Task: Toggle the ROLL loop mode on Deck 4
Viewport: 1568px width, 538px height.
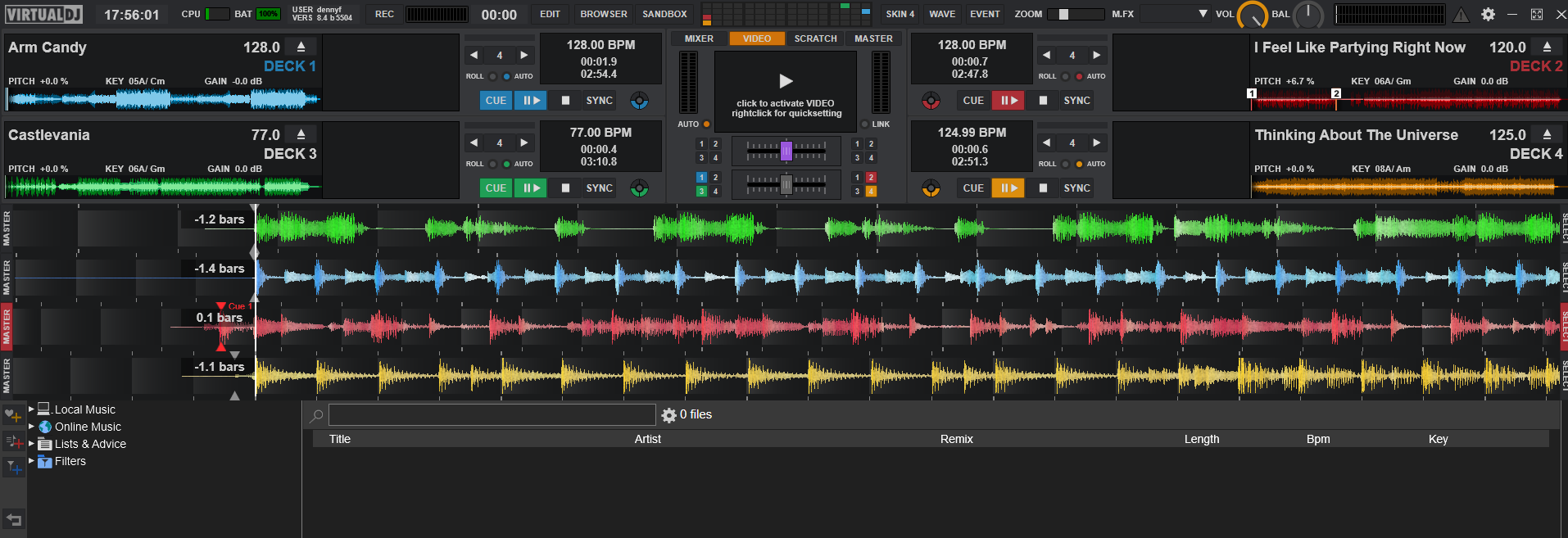Action: [1065, 164]
